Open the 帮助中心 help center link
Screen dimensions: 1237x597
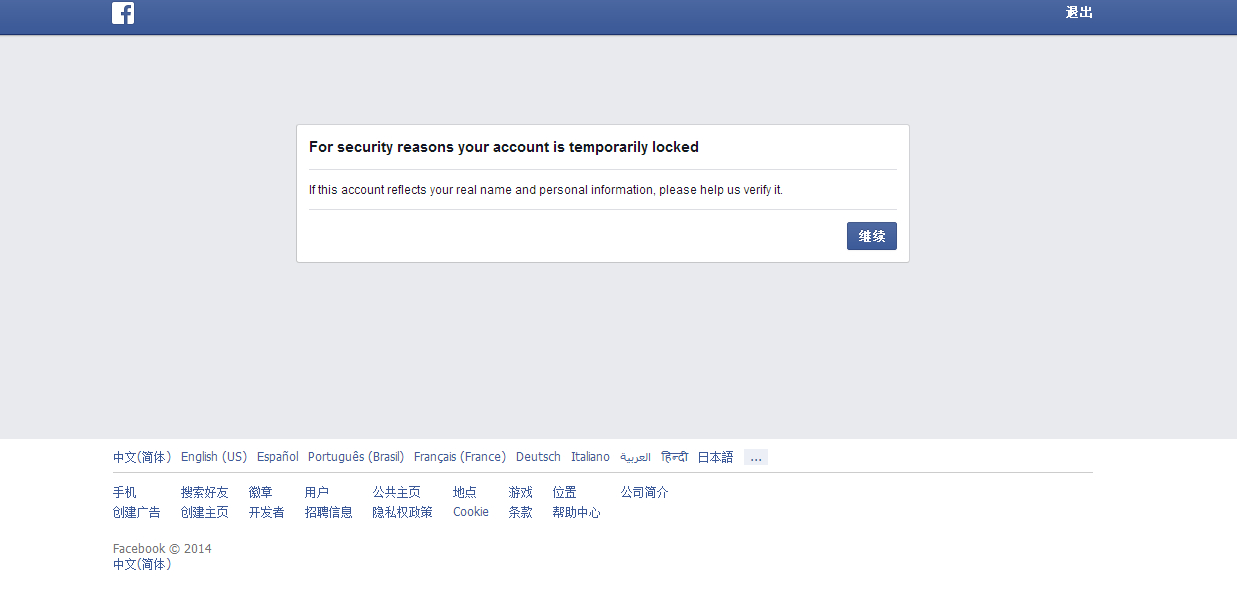(x=577, y=512)
